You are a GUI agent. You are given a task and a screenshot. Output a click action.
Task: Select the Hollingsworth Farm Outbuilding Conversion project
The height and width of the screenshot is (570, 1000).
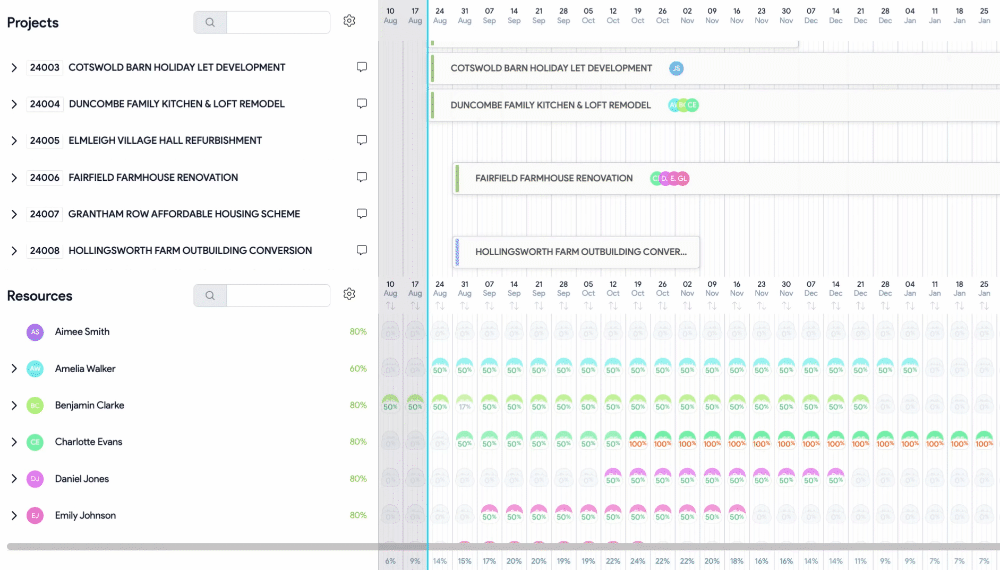tap(190, 251)
